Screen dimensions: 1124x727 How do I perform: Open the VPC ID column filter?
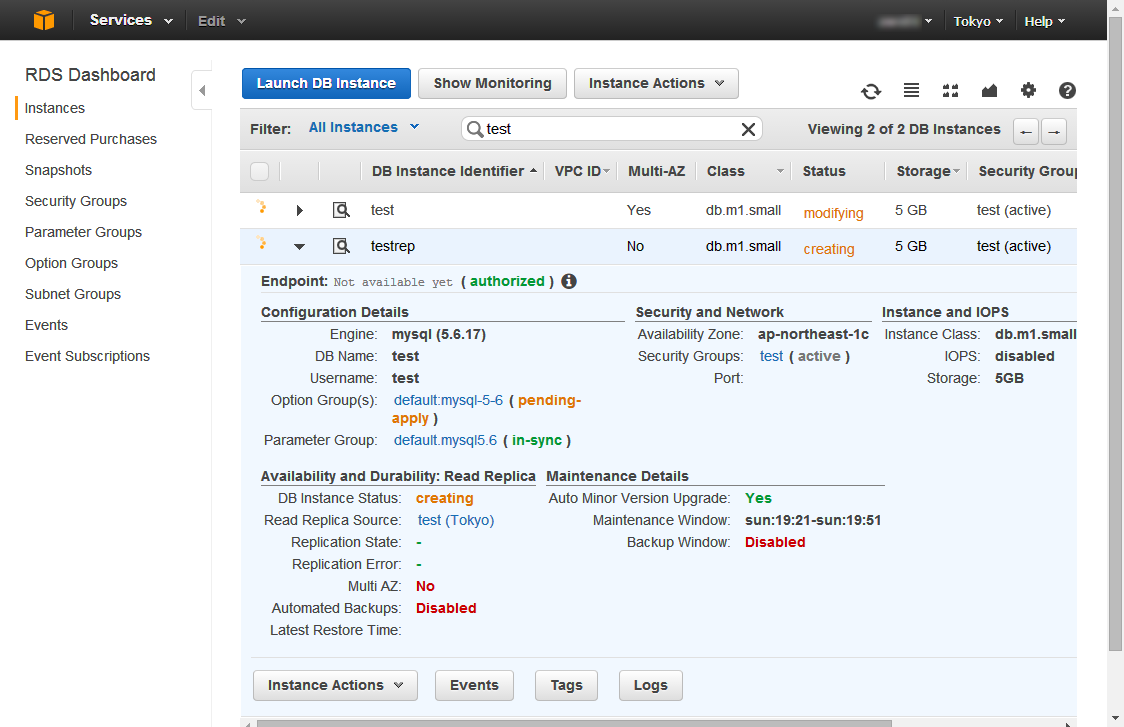606,171
